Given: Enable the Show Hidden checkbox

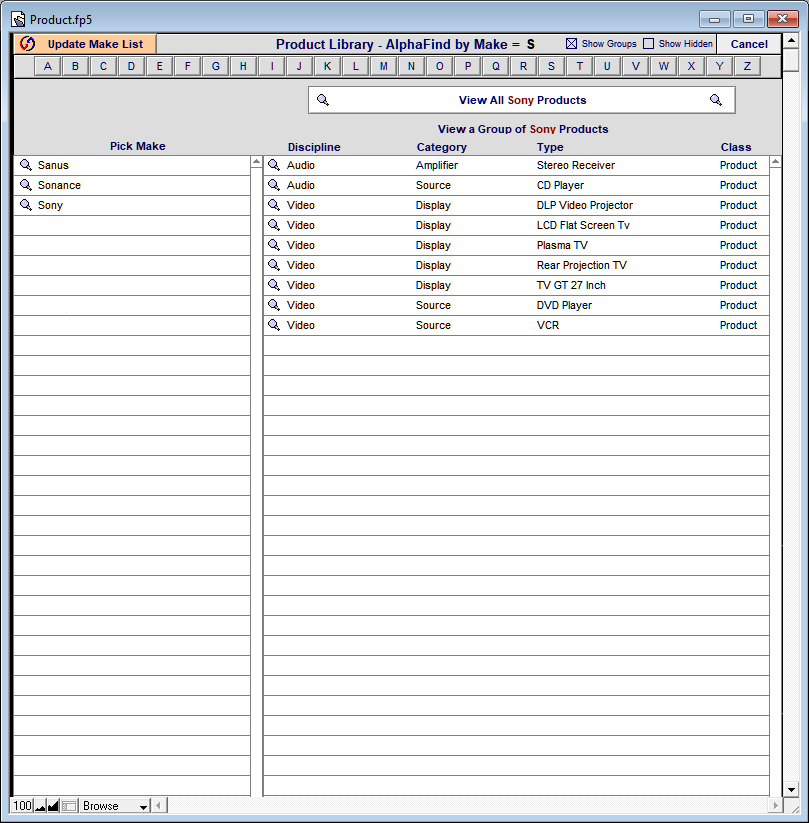Looking at the screenshot, I should click(x=649, y=44).
